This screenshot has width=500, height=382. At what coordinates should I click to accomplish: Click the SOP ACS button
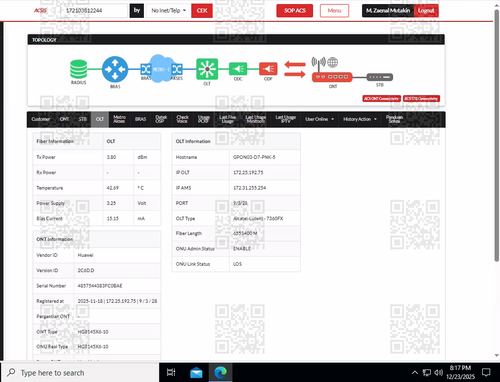pos(295,11)
